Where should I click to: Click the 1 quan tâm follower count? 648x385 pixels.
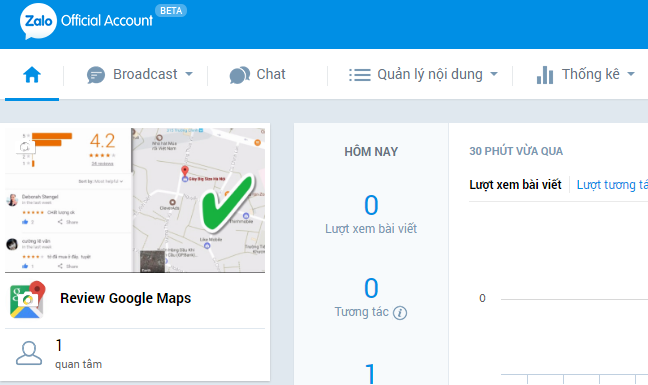(79, 354)
